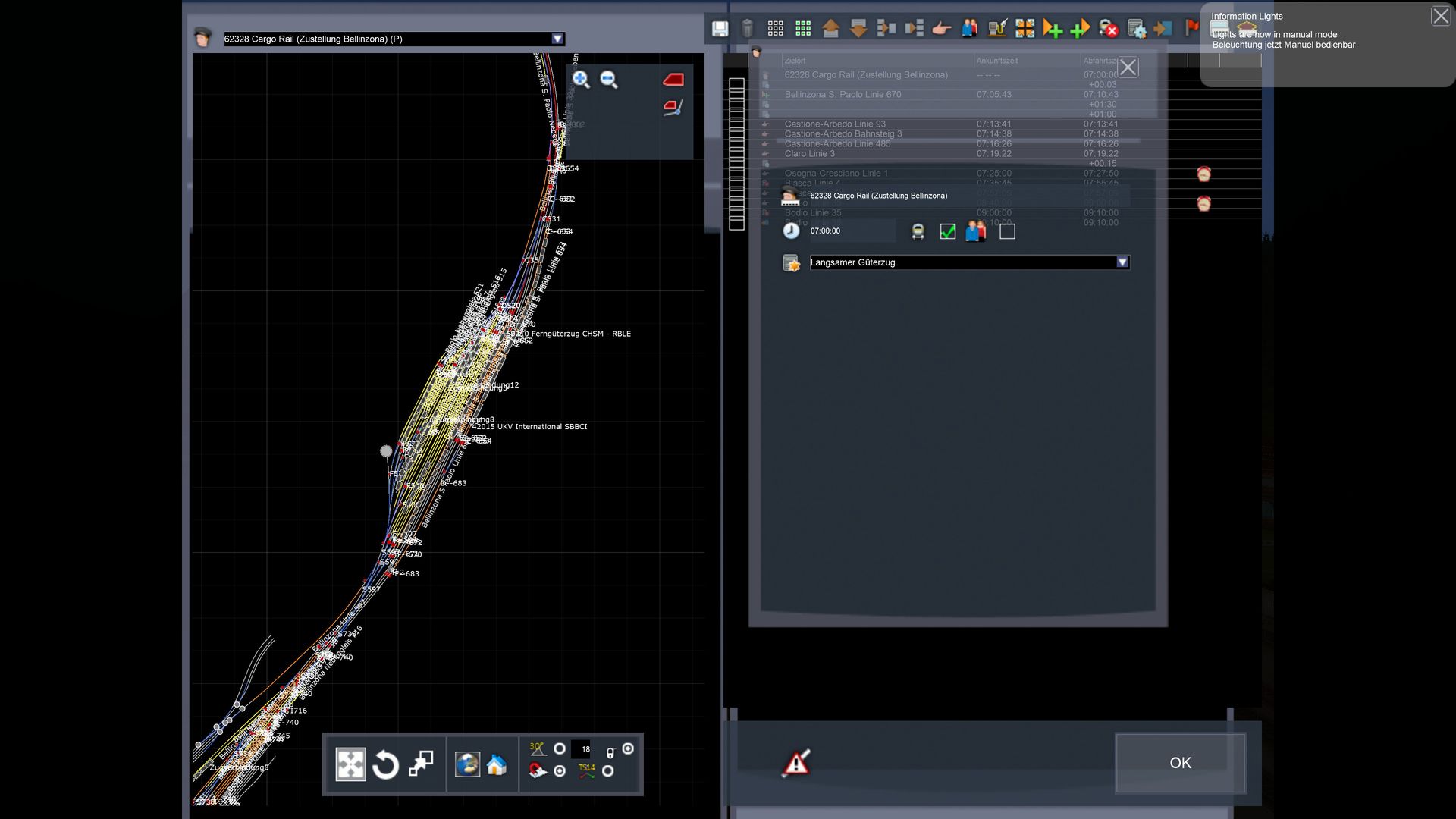1456x819 pixels.
Task: Open the 62328 Cargo Rail service dropdown
Action: tap(557, 39)
